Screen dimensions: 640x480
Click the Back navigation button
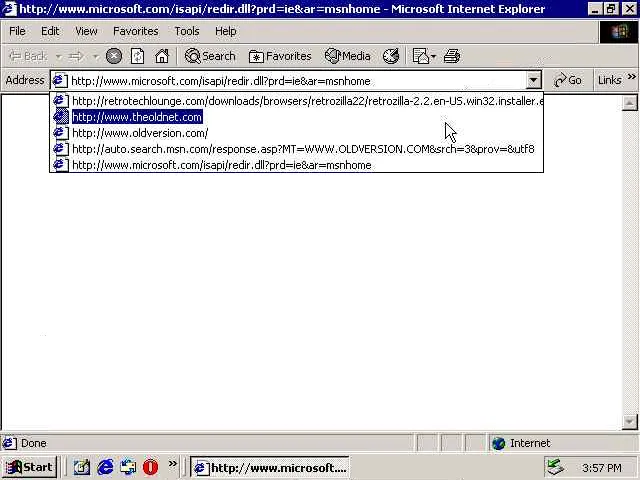pyautogui.click(x=28, y=56)
